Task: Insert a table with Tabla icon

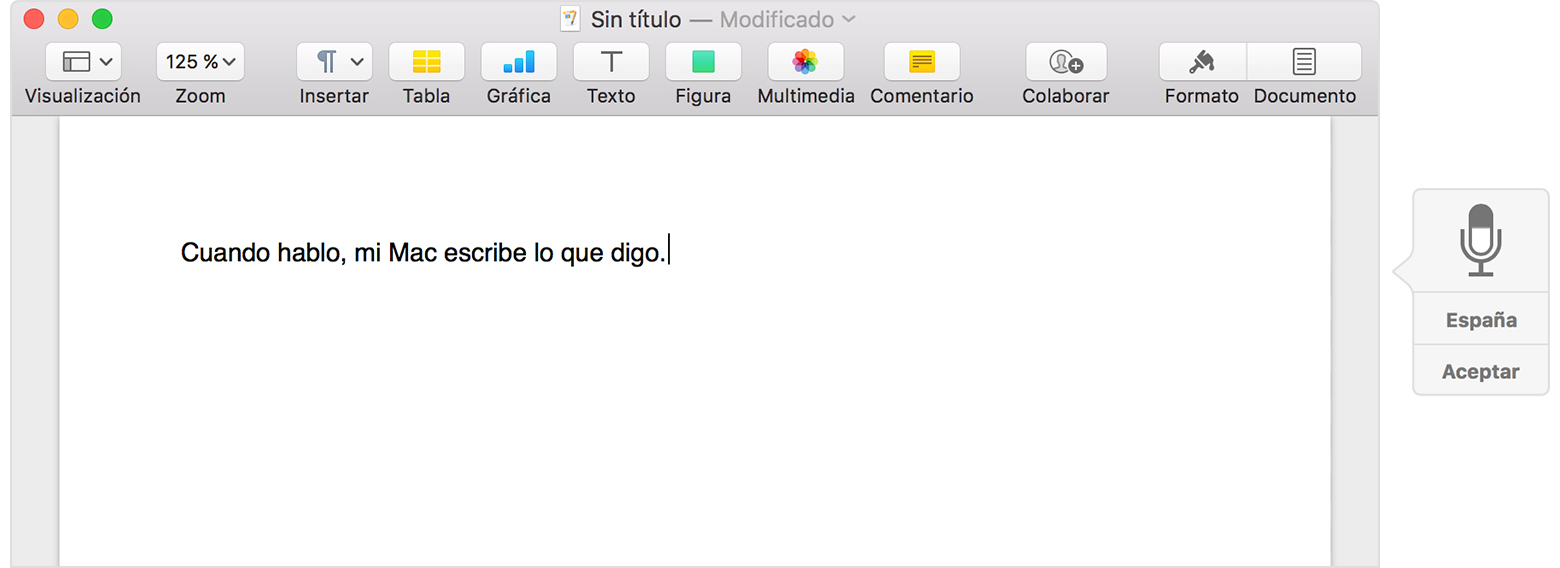Action: [x=426, y=62]
